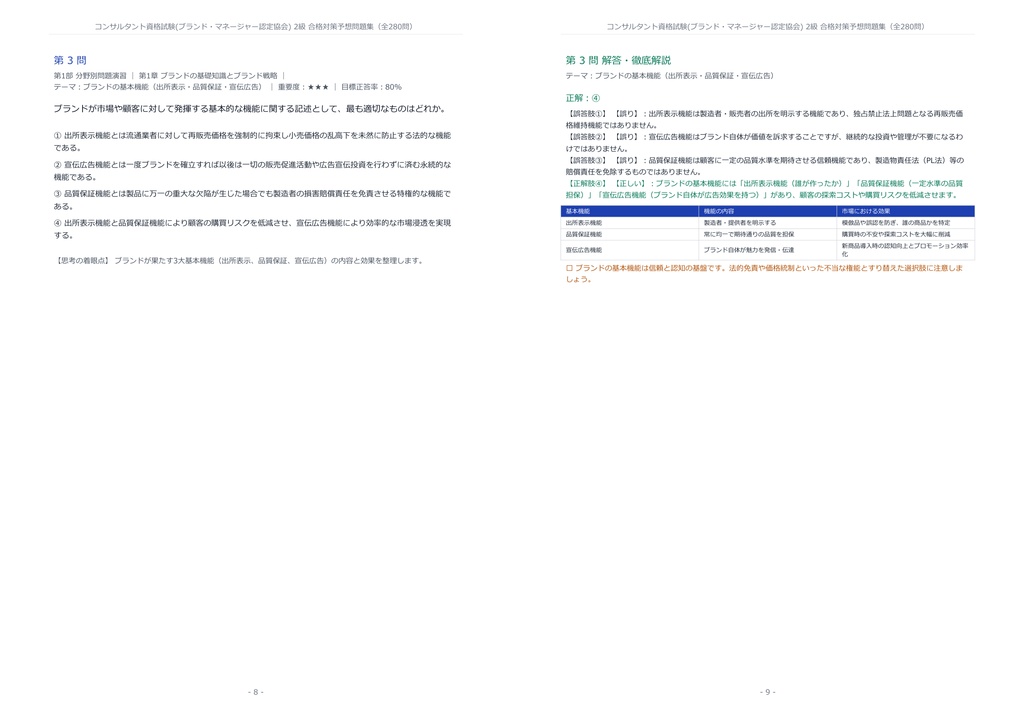
Task: Click the green '正解：④' text
Action: (x=583, y=98)
